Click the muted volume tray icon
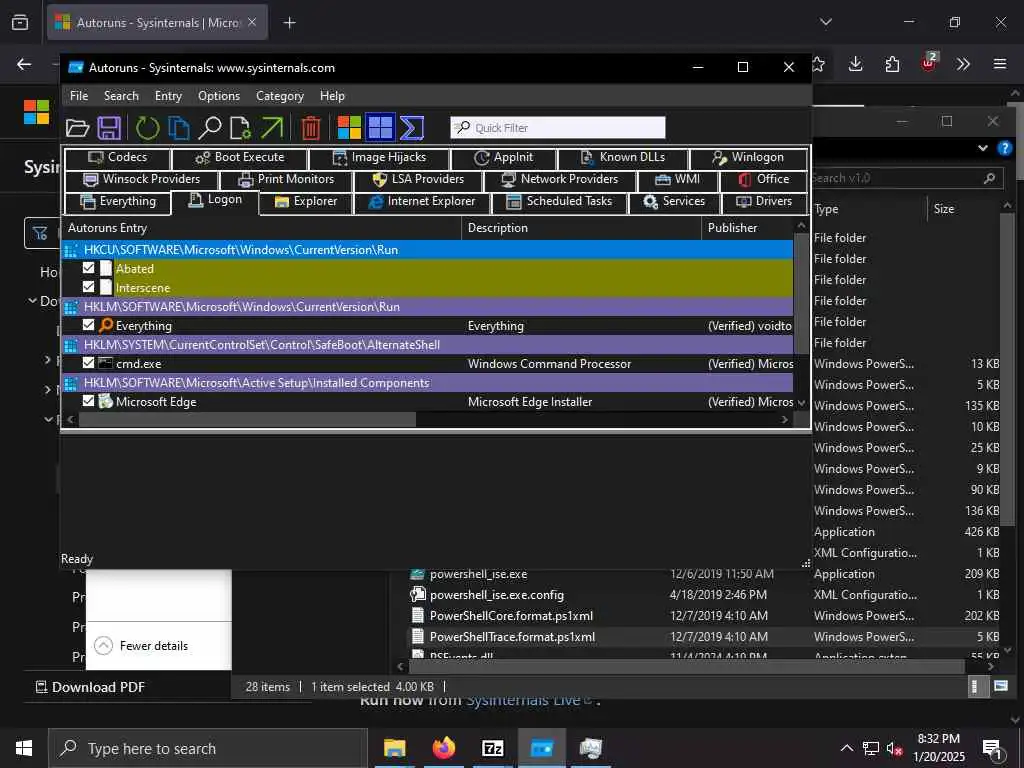 [x=894, y=749]
